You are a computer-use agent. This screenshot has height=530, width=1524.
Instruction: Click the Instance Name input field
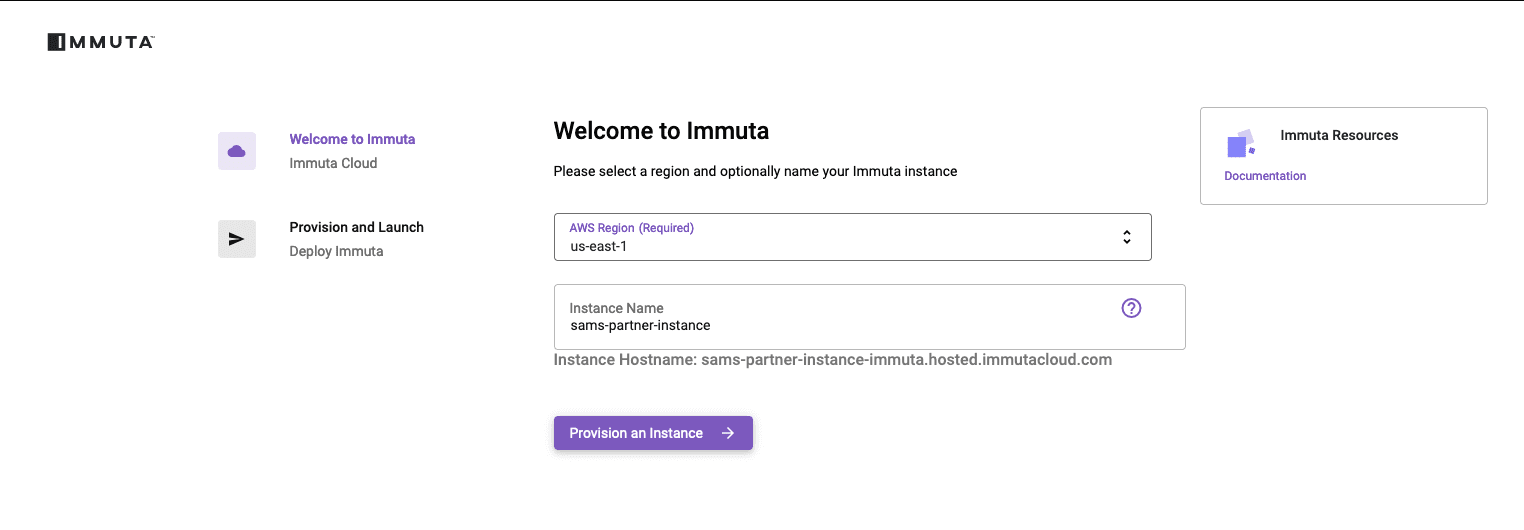pyautogui.click(x=869, y=317)
